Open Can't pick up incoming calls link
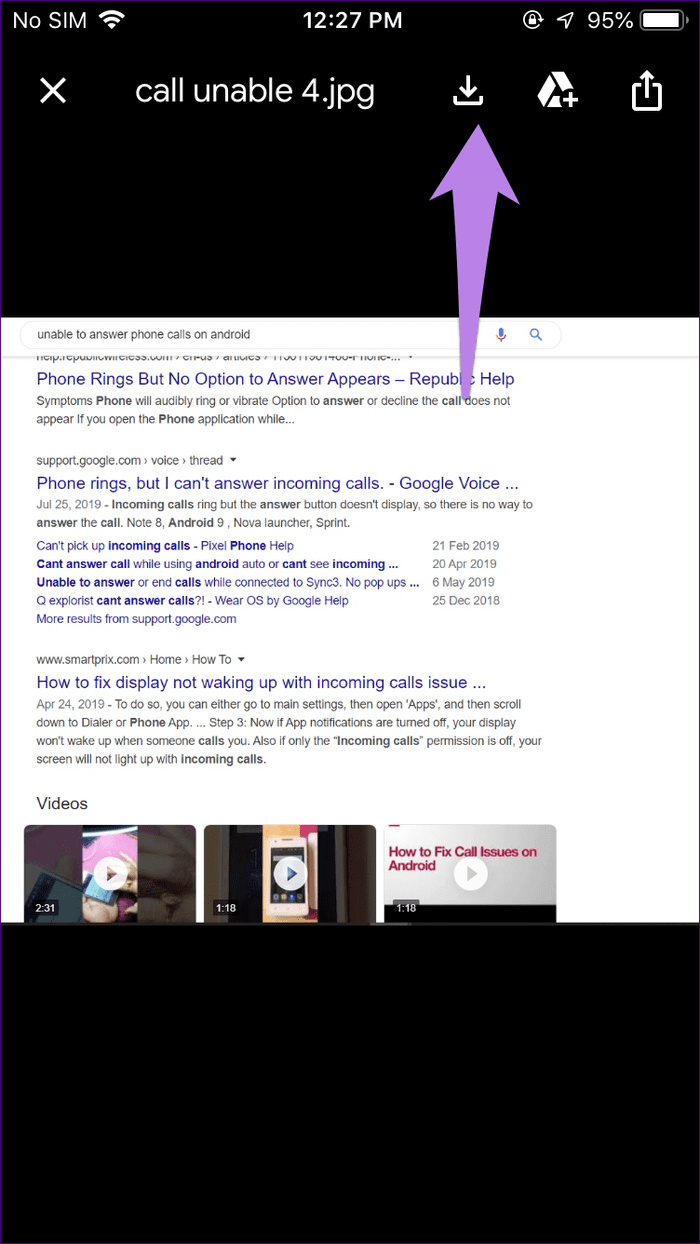Image resolution: width=700 pixels, height=1244 pixels. tap(165, 546)
